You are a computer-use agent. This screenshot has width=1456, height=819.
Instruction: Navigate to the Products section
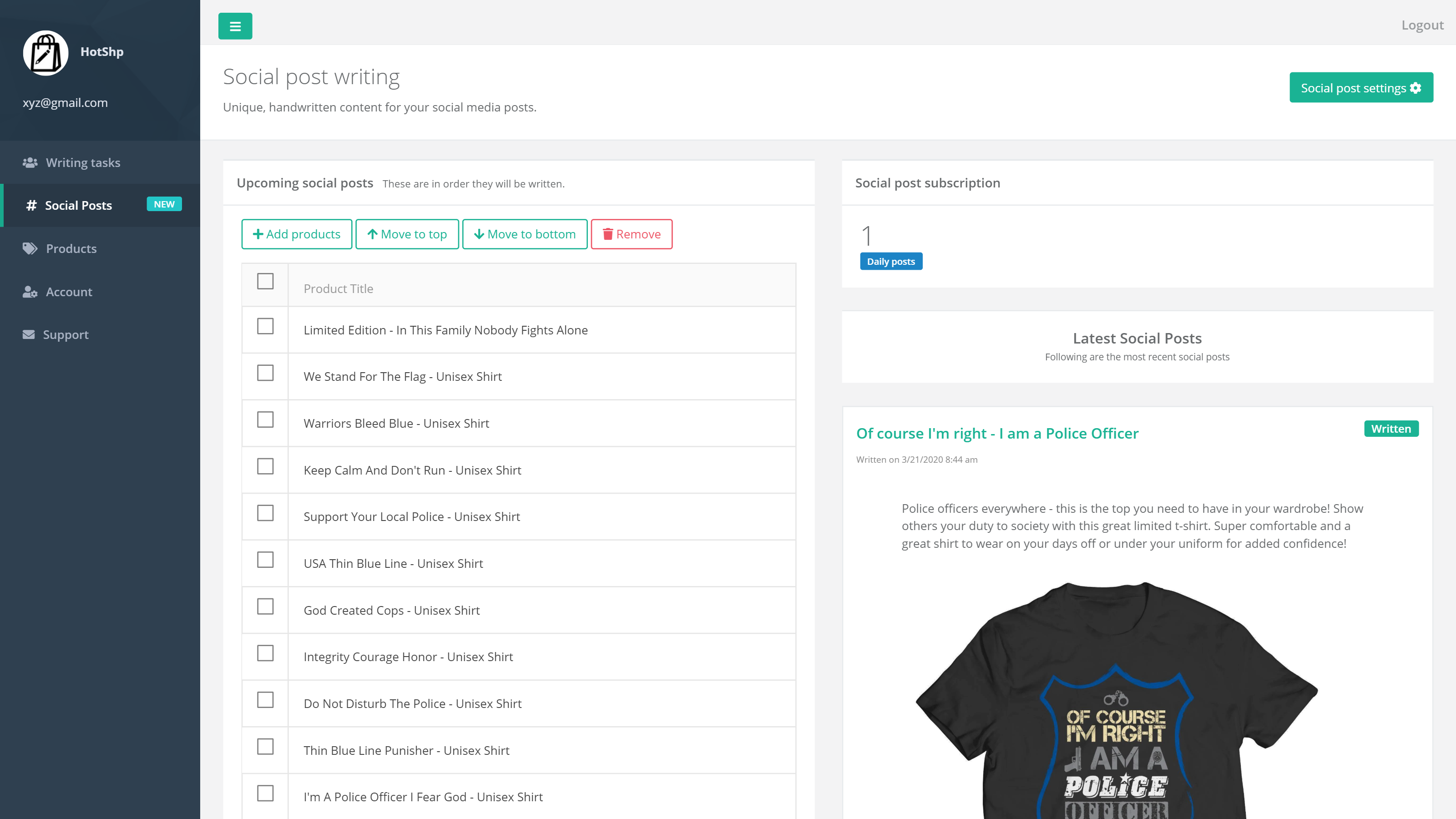click(x=71, y=248)
